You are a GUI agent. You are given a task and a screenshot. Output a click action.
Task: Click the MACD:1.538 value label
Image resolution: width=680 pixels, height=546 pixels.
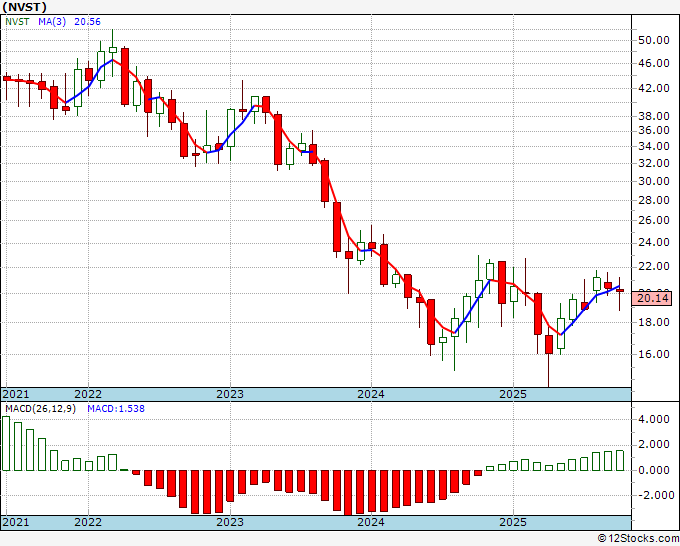(x=116, y=409)
